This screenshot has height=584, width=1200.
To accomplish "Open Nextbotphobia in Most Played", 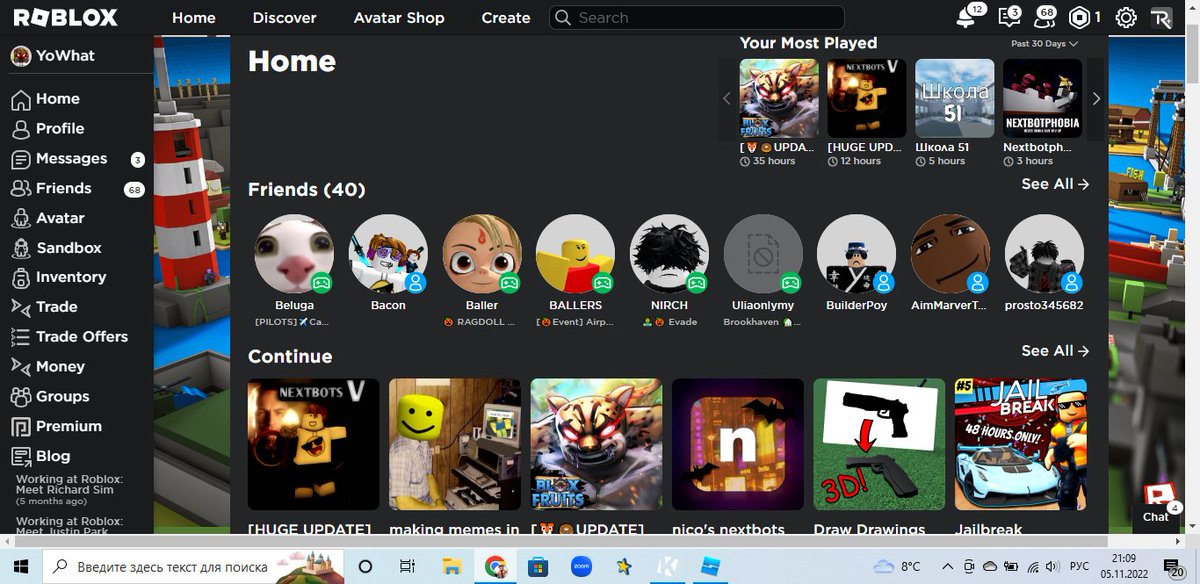I will [1043, 98].
